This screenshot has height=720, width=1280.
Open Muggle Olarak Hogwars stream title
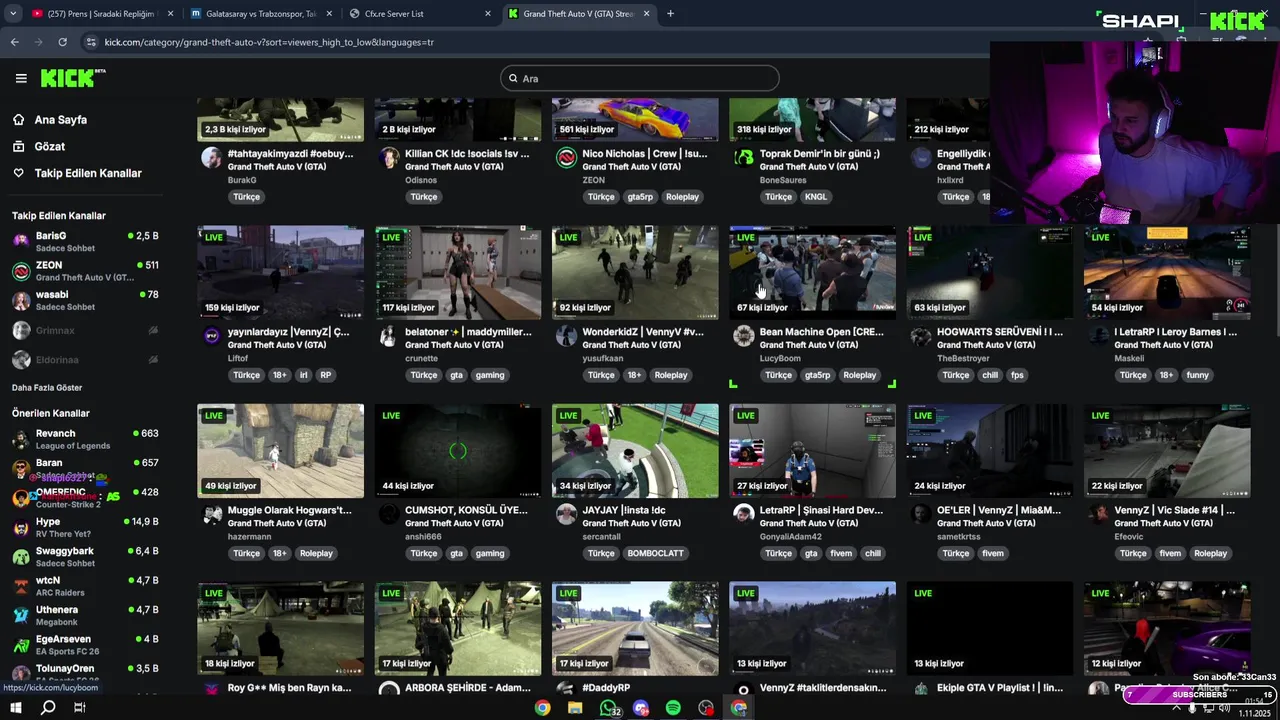click(290, 510)
